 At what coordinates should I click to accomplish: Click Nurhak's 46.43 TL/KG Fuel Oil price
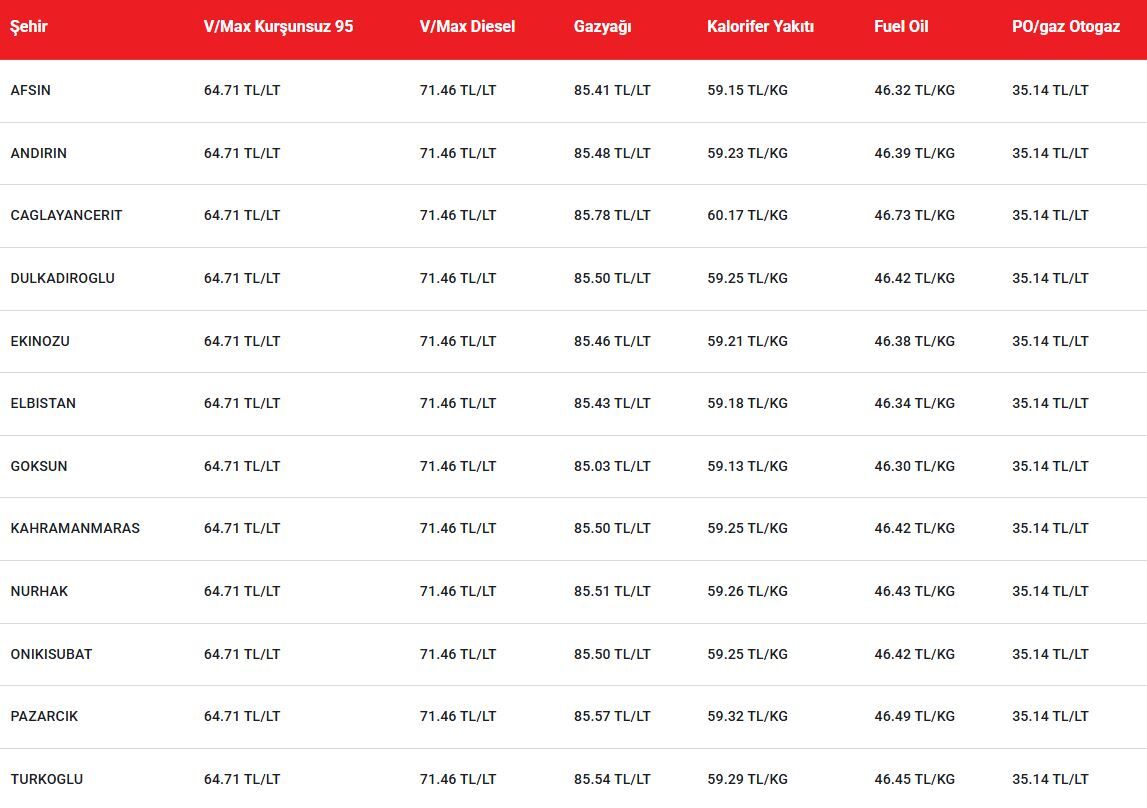coord(914,591)
